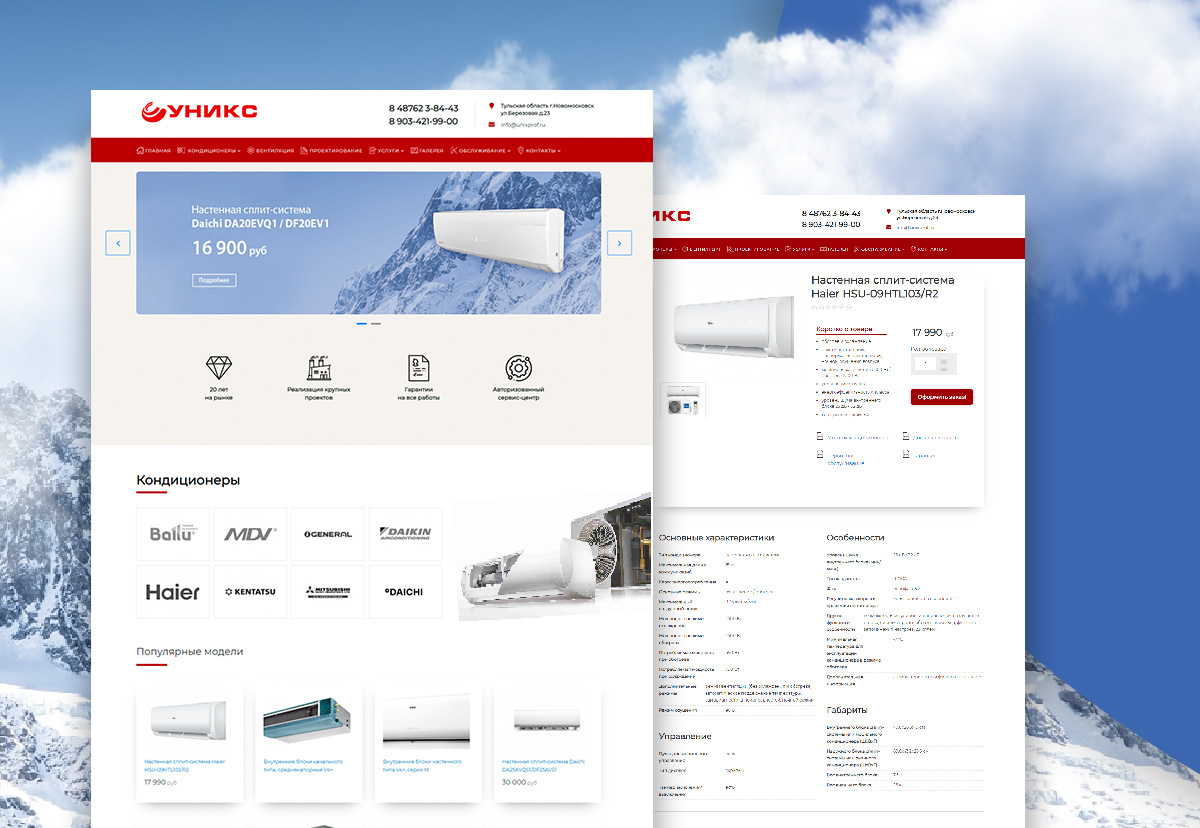This screenshot has height=828, width=1200.
Task: Click the Кондиционеры section heading
Action: 188,481
